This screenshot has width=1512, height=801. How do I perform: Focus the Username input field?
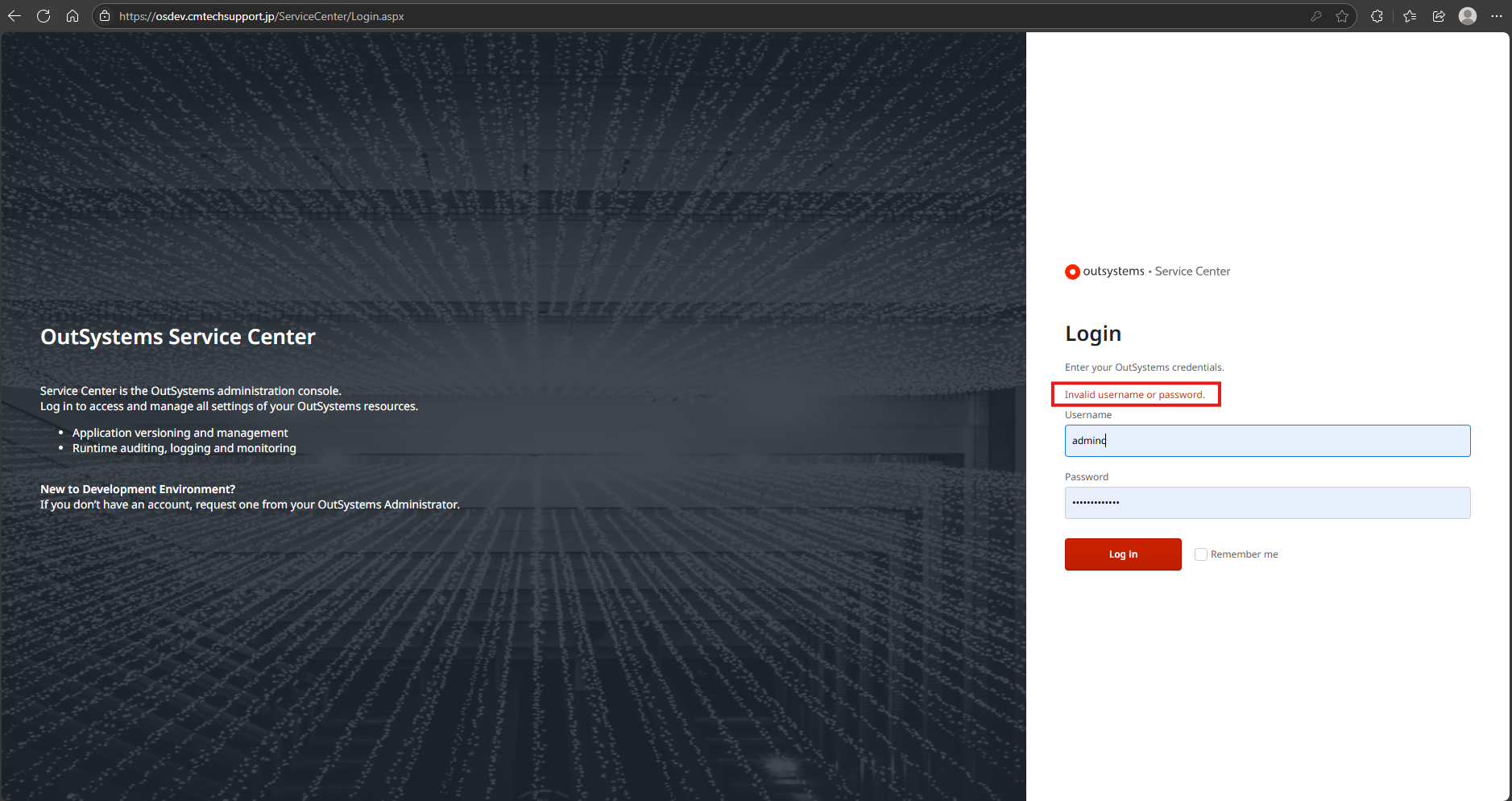click(x=1267, y=441)
